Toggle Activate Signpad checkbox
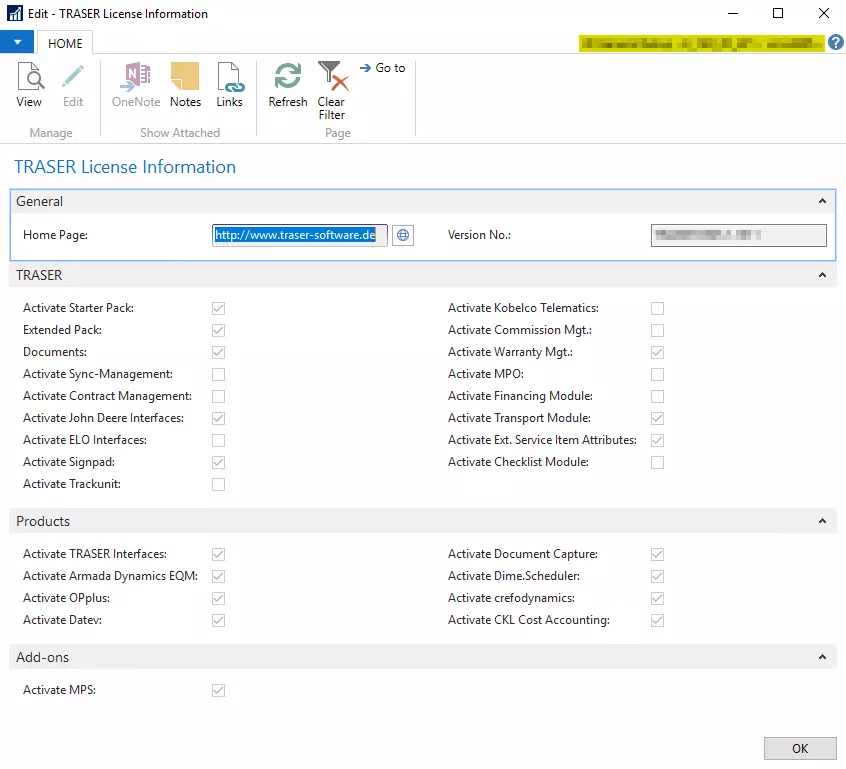 [x=219, y=462]
